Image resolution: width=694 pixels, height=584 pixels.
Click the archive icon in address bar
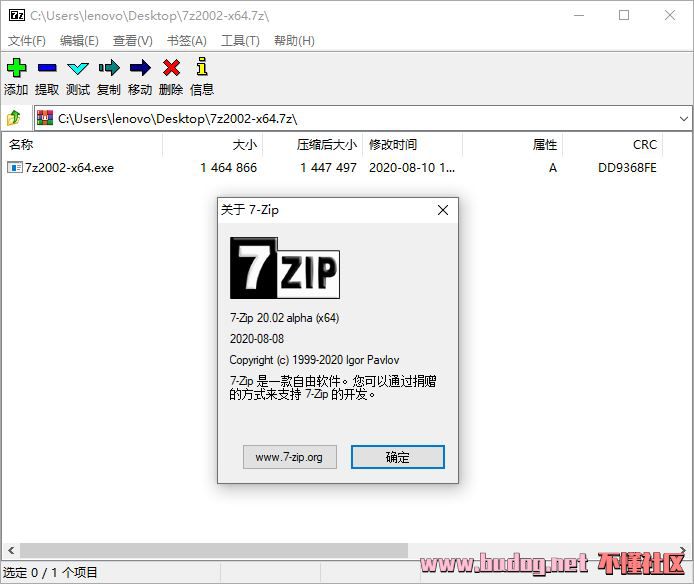(45, 118)
